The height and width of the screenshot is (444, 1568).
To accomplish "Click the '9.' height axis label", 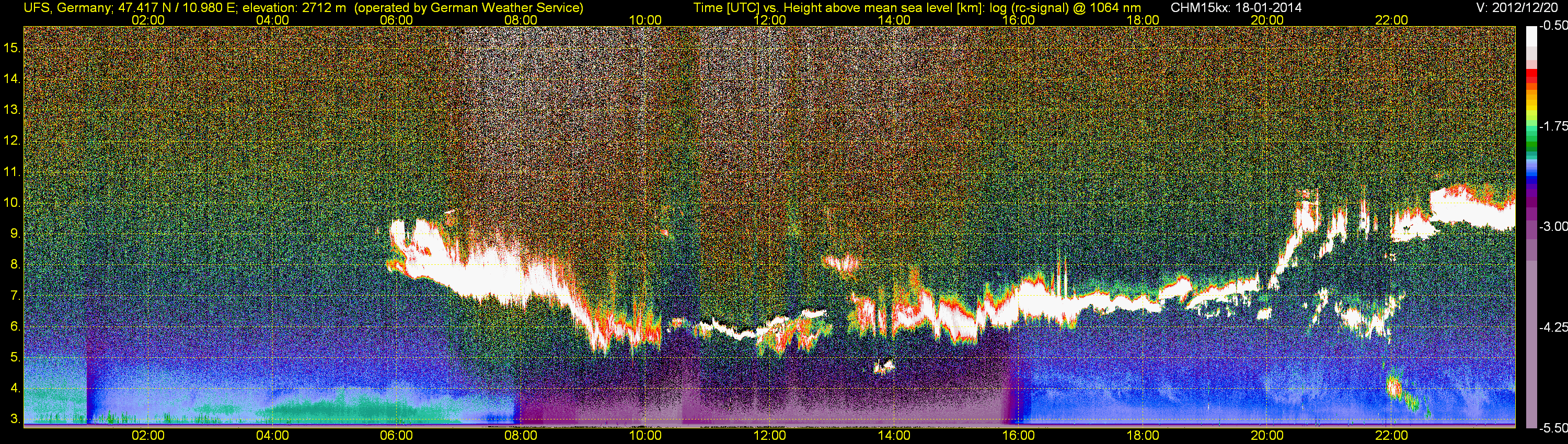I will coord(16,233).
